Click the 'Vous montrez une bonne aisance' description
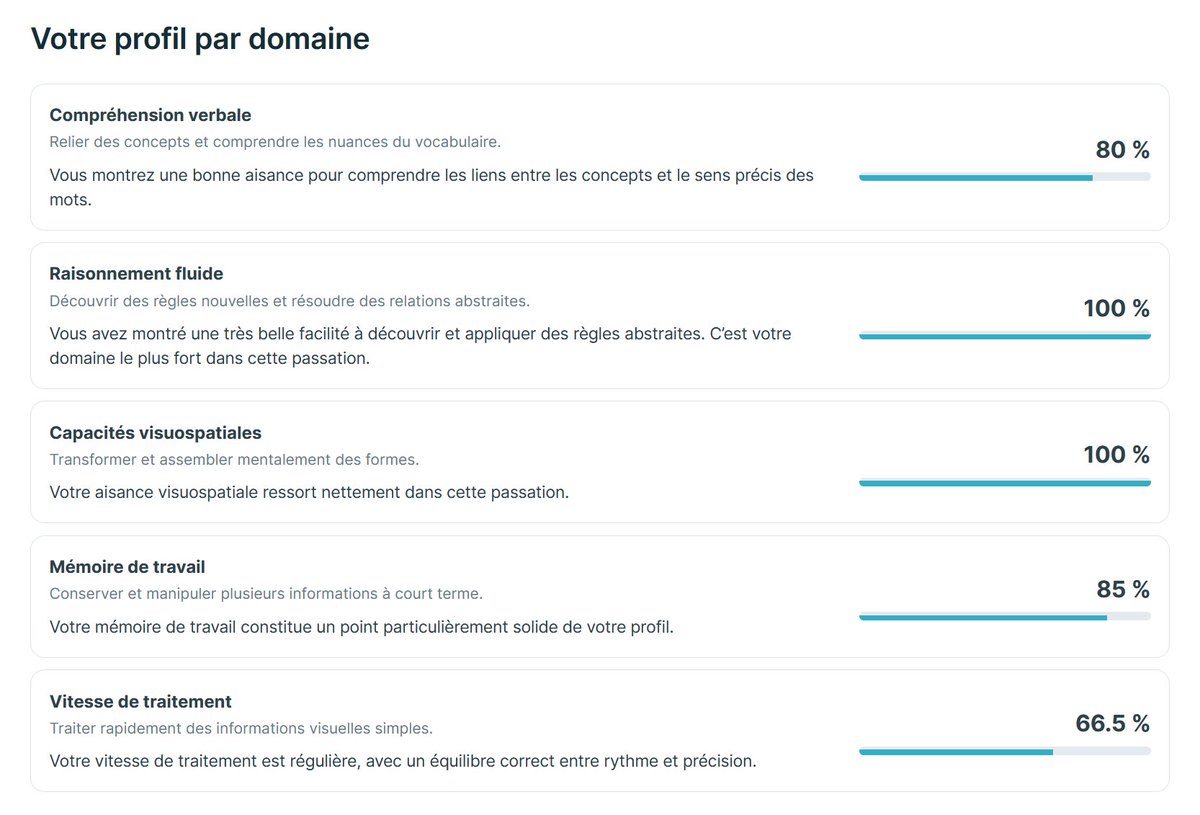This screenshot has height=815, width=1200. click(x=432, y=187)
